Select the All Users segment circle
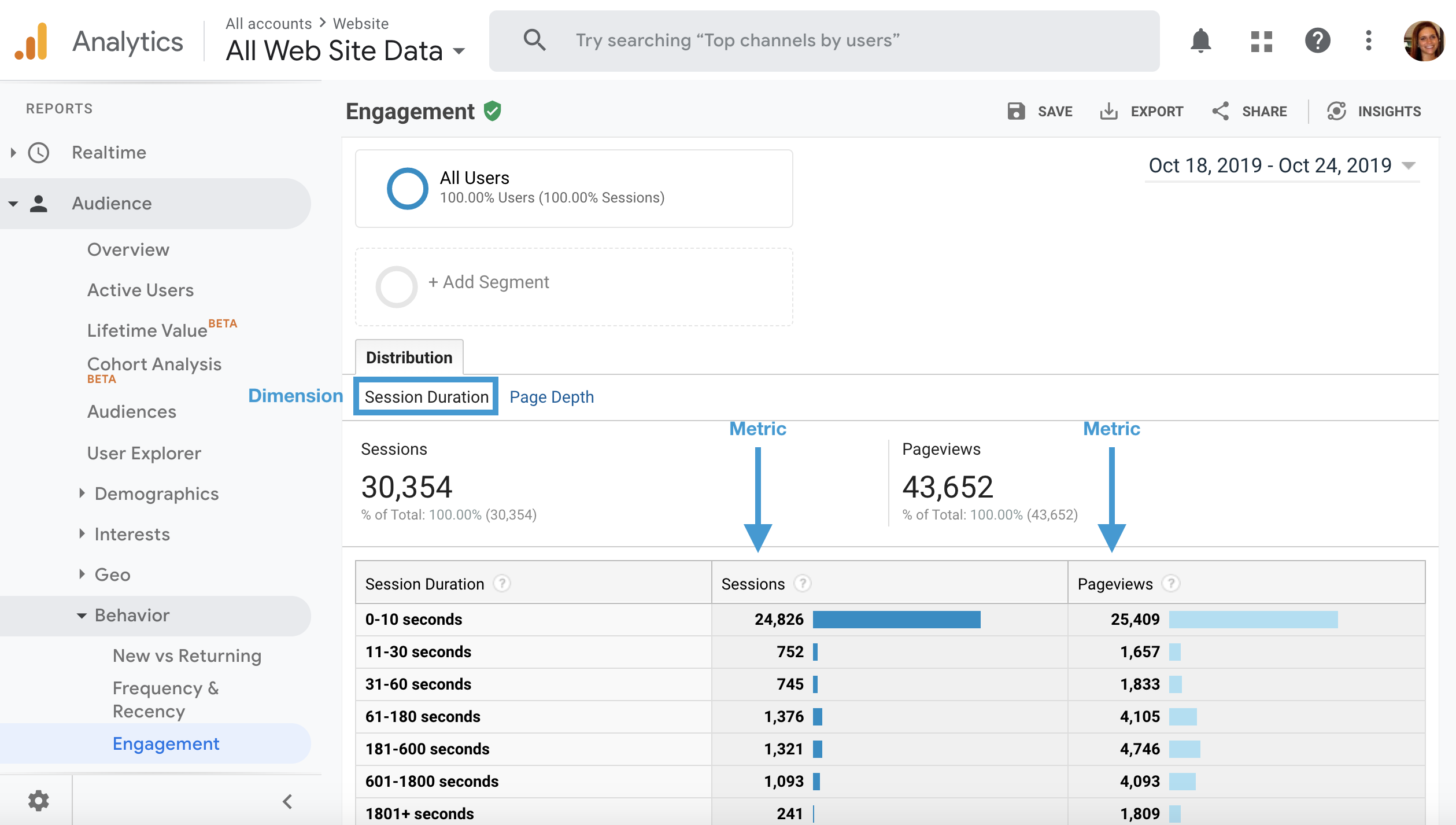 tap(407, 188)
